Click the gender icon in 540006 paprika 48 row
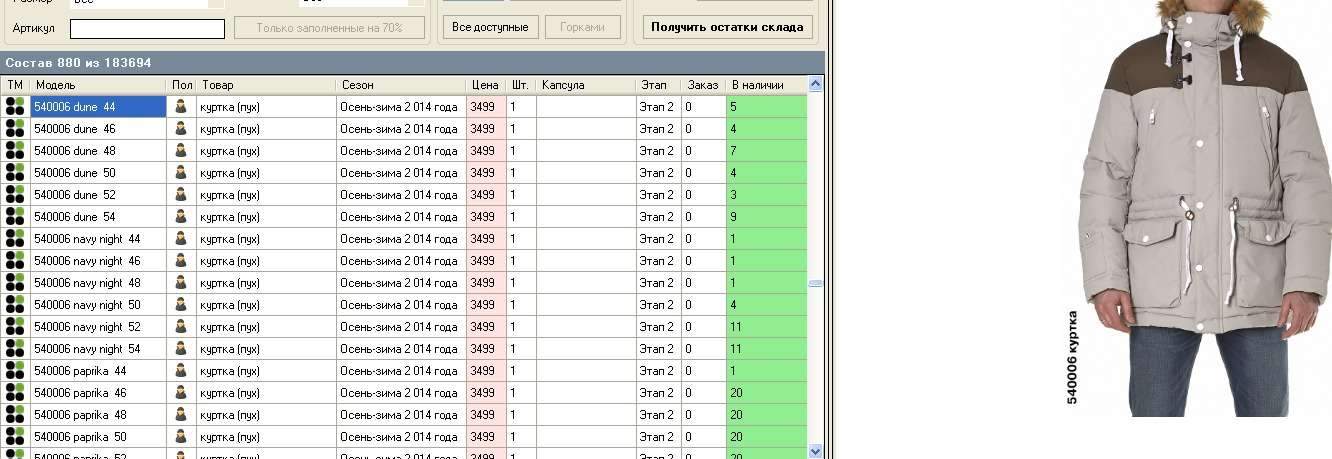1332x459 pixels. (x=181, y=414)
